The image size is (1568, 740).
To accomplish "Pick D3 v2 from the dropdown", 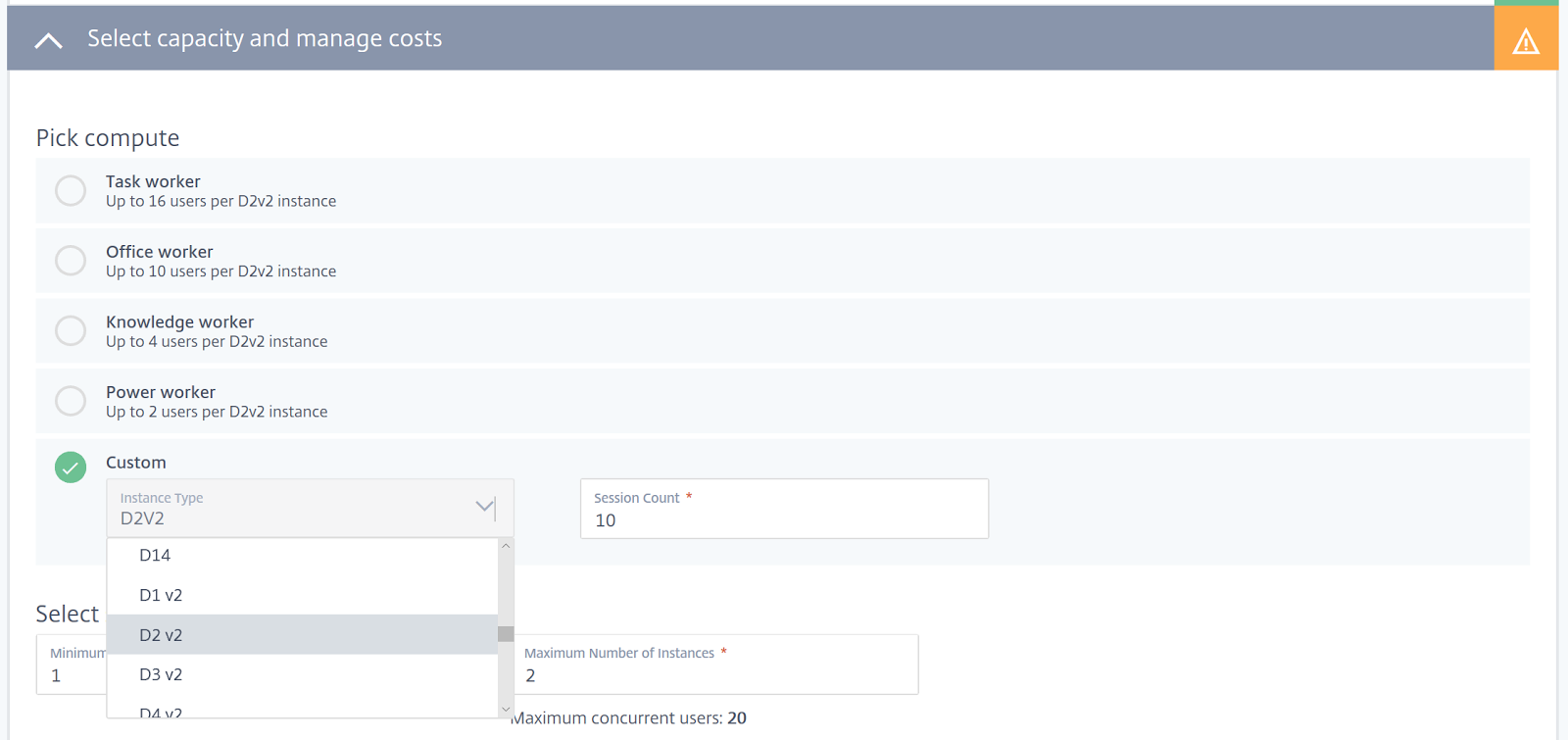I will point(161,674).
